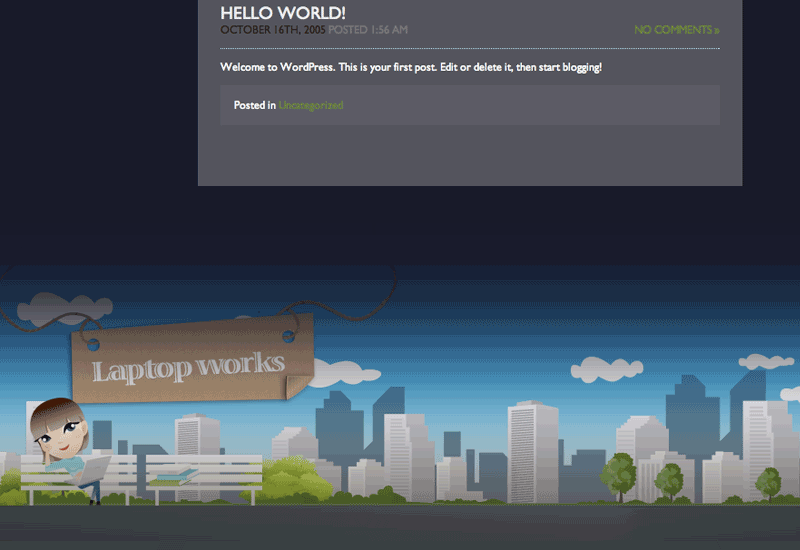Screen dimensions: 800x550
Task: Click the Posted in label
Action: 255,105
